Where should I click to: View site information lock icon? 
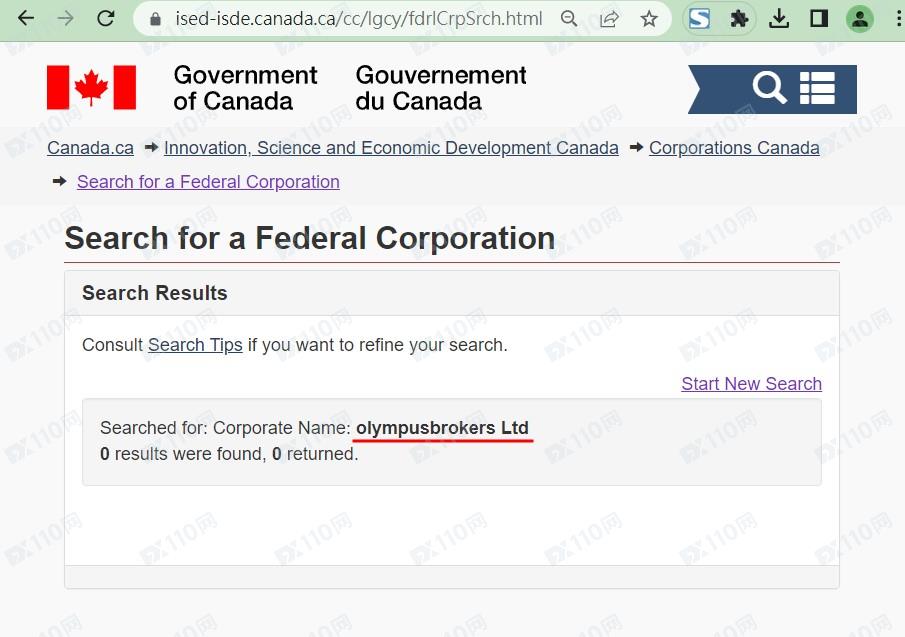[x=154, y=19]
